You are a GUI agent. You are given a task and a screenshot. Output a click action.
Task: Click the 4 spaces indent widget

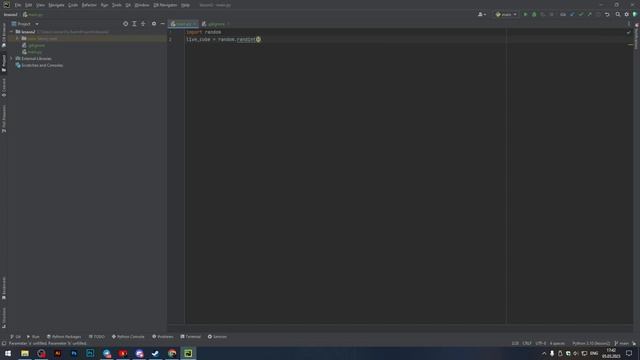click(x=557, y=343)
